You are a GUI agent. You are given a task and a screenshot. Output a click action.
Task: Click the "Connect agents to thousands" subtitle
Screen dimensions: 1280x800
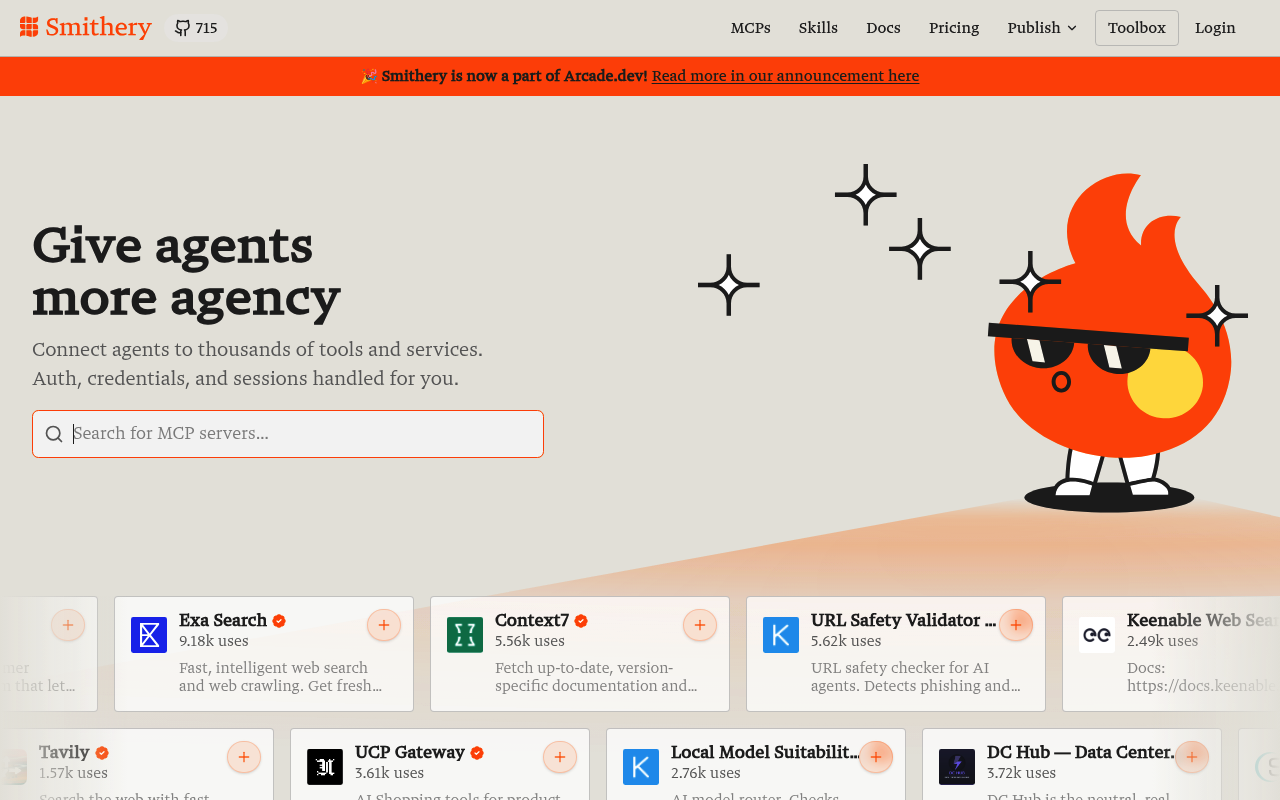point(257,364)
